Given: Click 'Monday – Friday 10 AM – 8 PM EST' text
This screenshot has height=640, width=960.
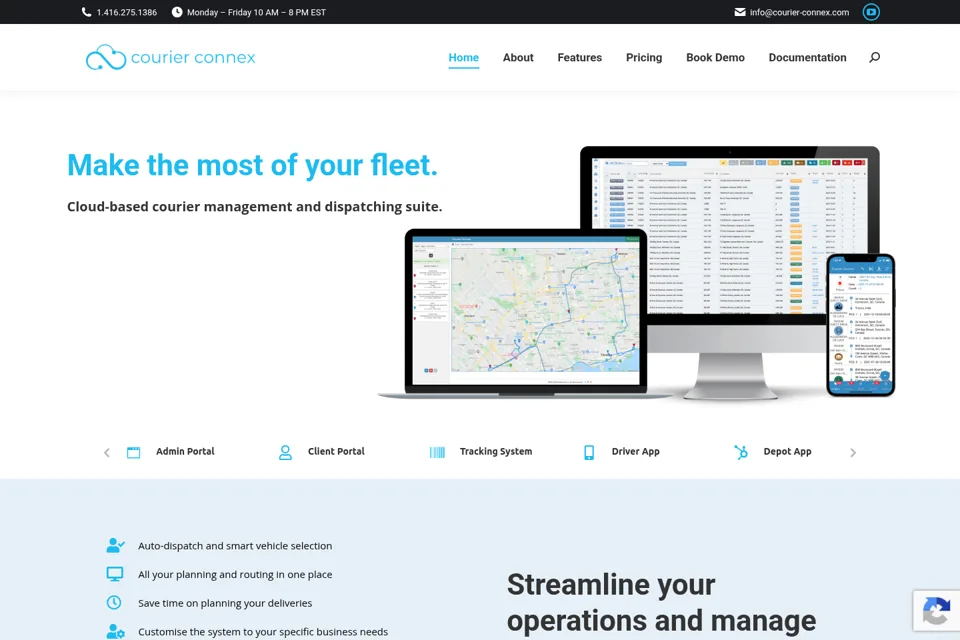Looking at the screenshot, I should pyautogui.click(x=257, y=12).
